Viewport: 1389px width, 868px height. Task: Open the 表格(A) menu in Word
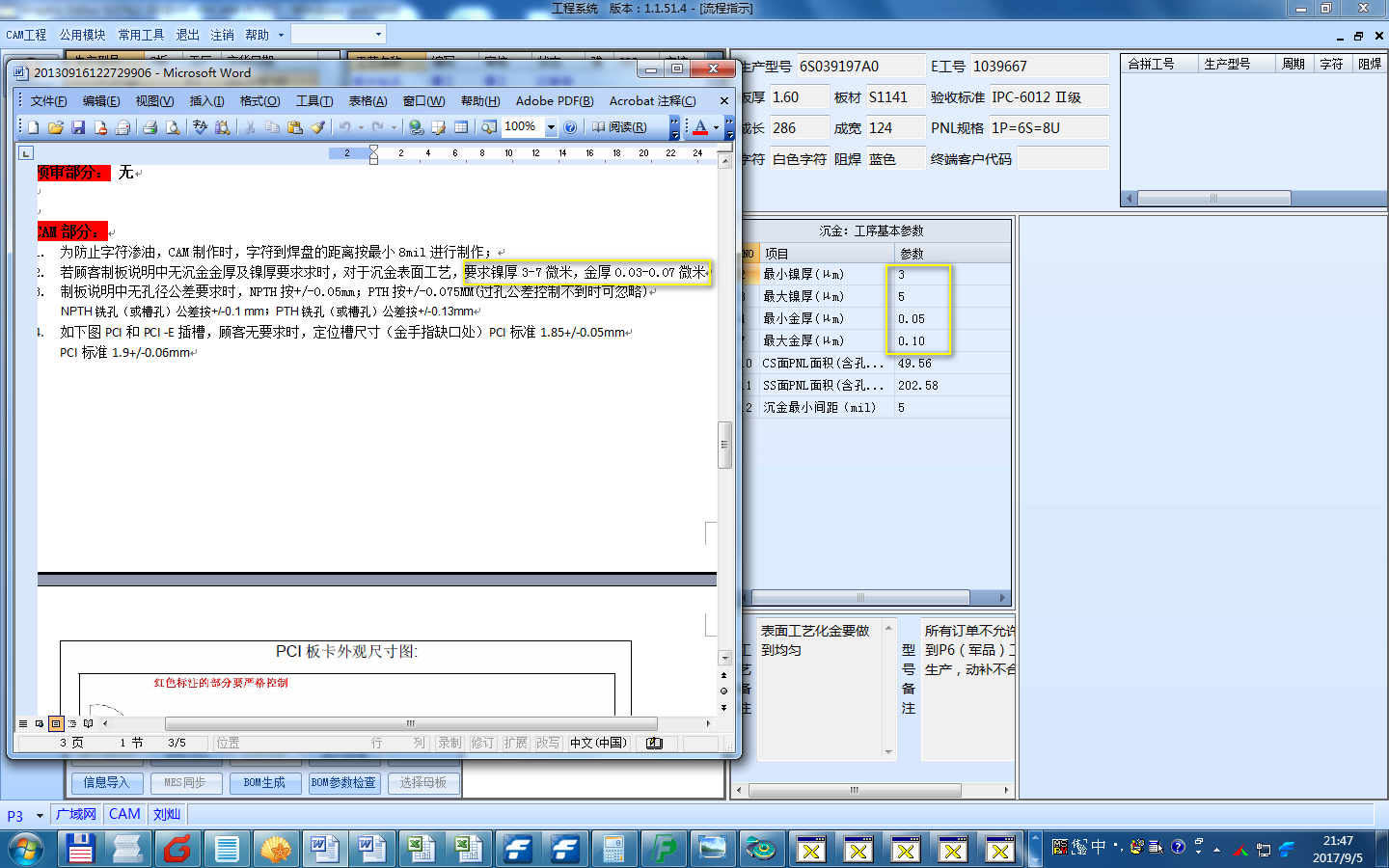[368, 101]
